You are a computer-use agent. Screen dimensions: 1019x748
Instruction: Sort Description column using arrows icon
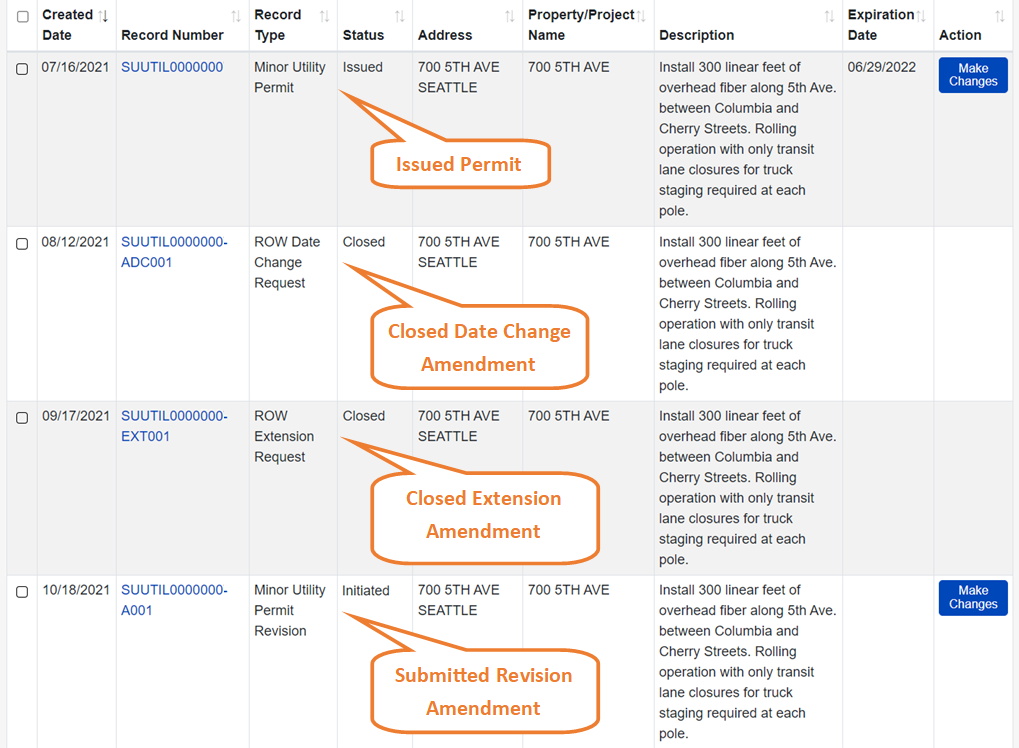click(x=829, y=16)
